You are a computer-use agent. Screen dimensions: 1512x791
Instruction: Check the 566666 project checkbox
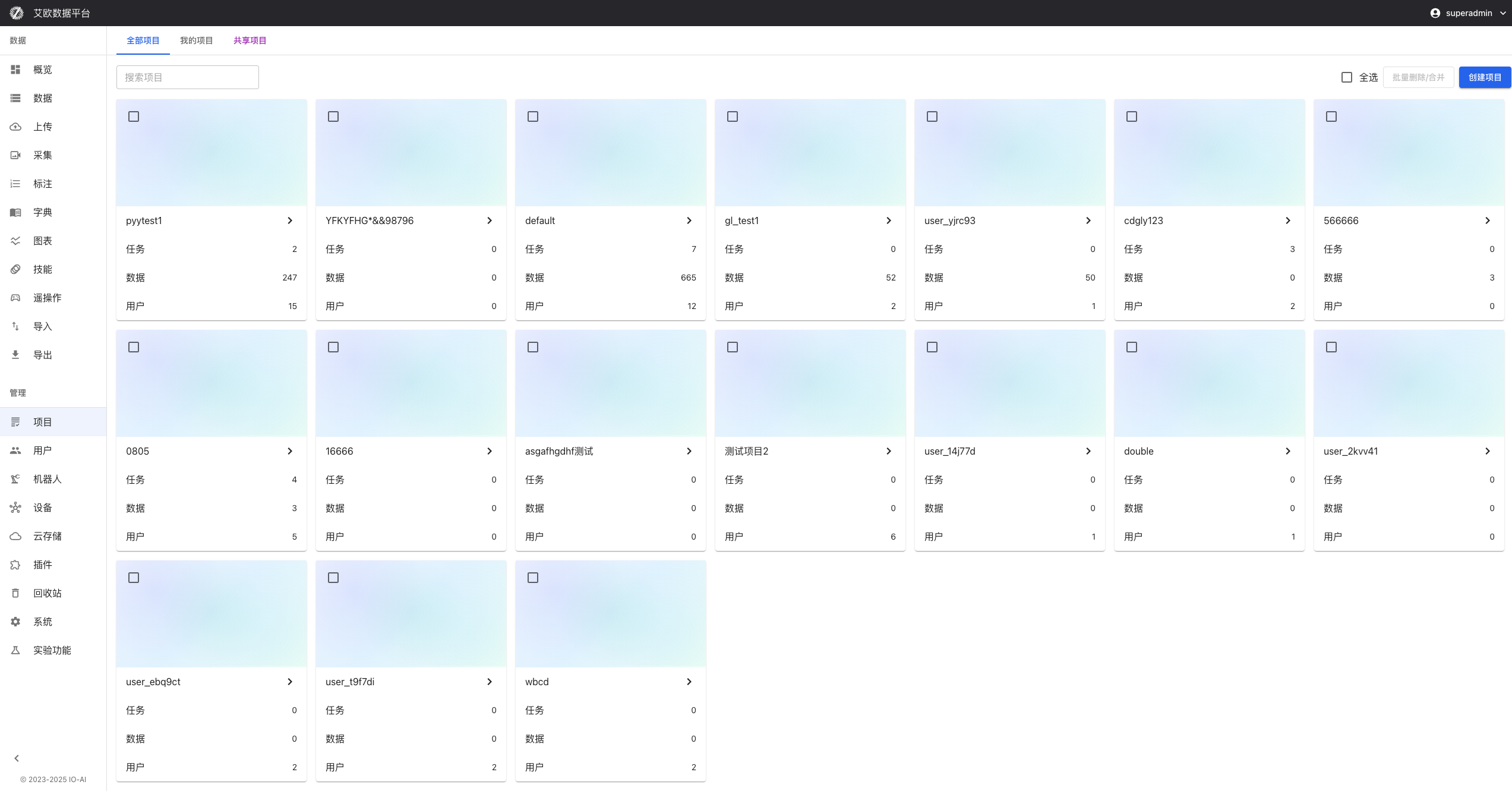pyautogui.click(x=1331, y=116)
